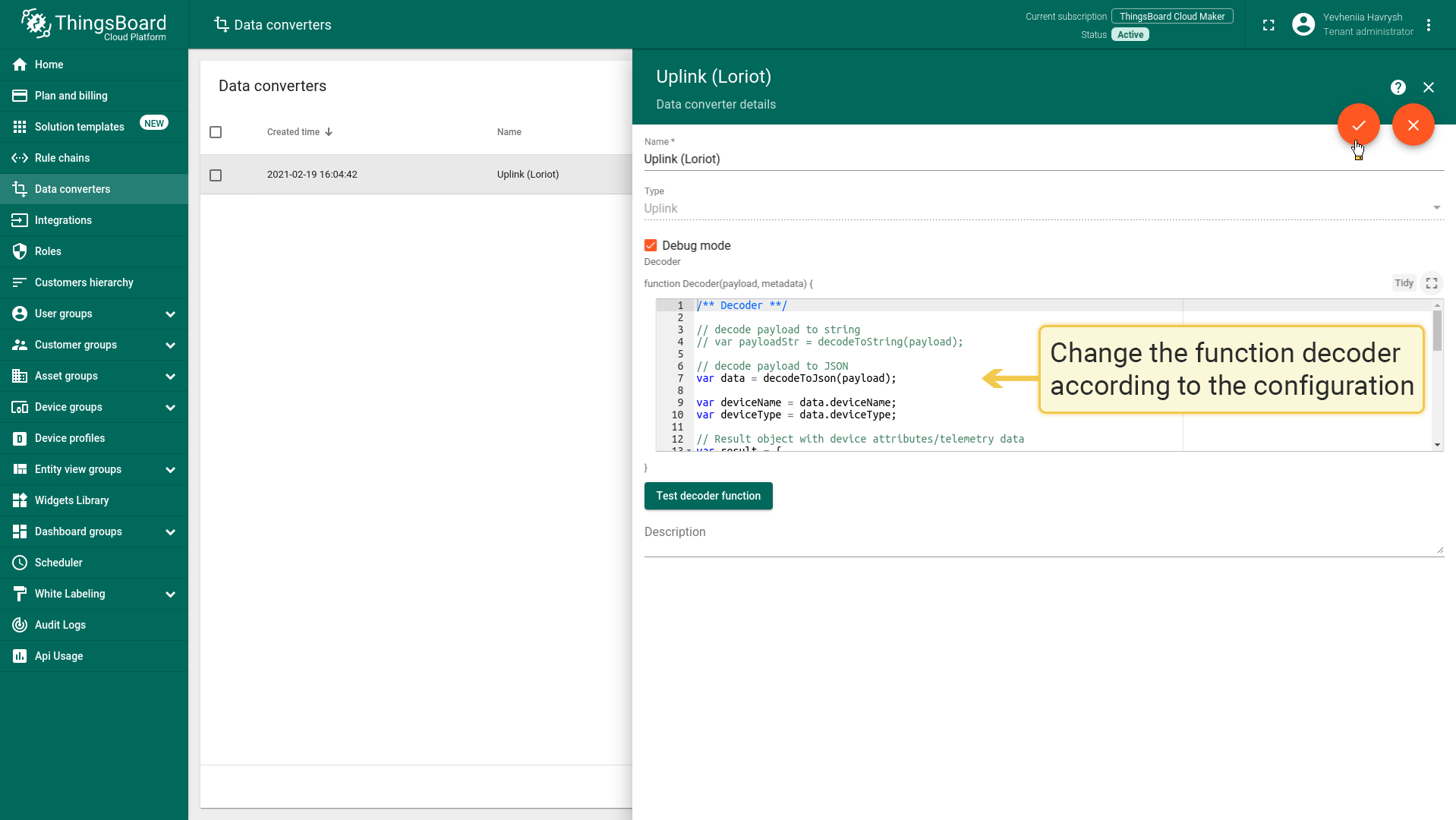Expand decoder editor to fullscreen
The height and width of the screenshot is (820, 1456).
(1431, 283)
